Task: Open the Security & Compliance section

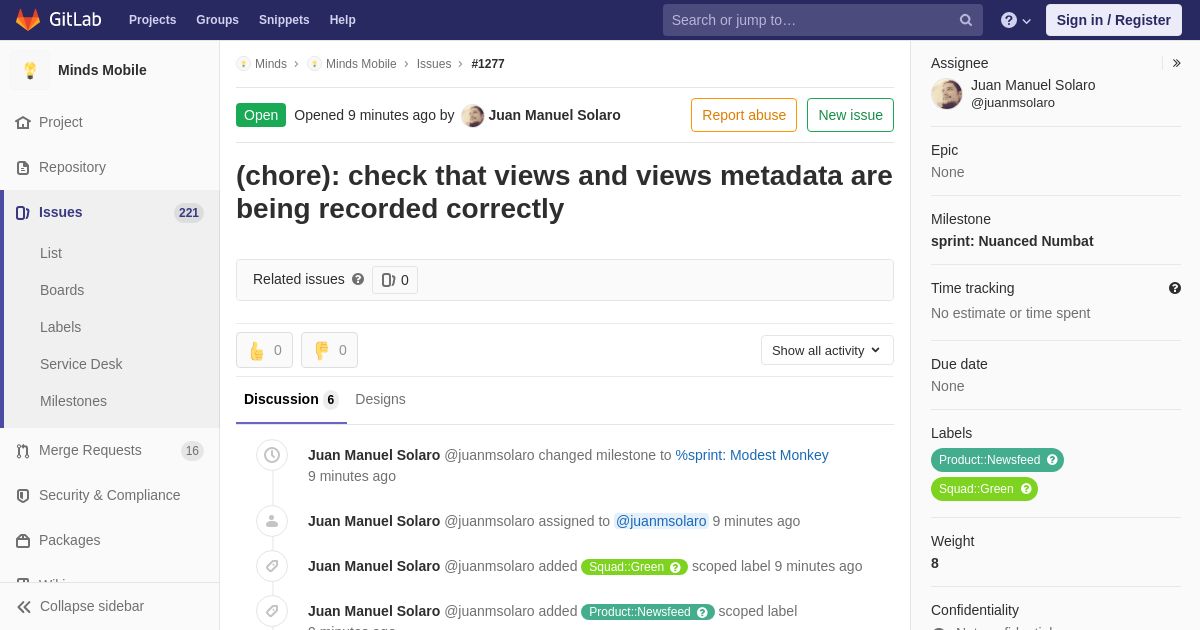Action: click(x=110, y=495)
